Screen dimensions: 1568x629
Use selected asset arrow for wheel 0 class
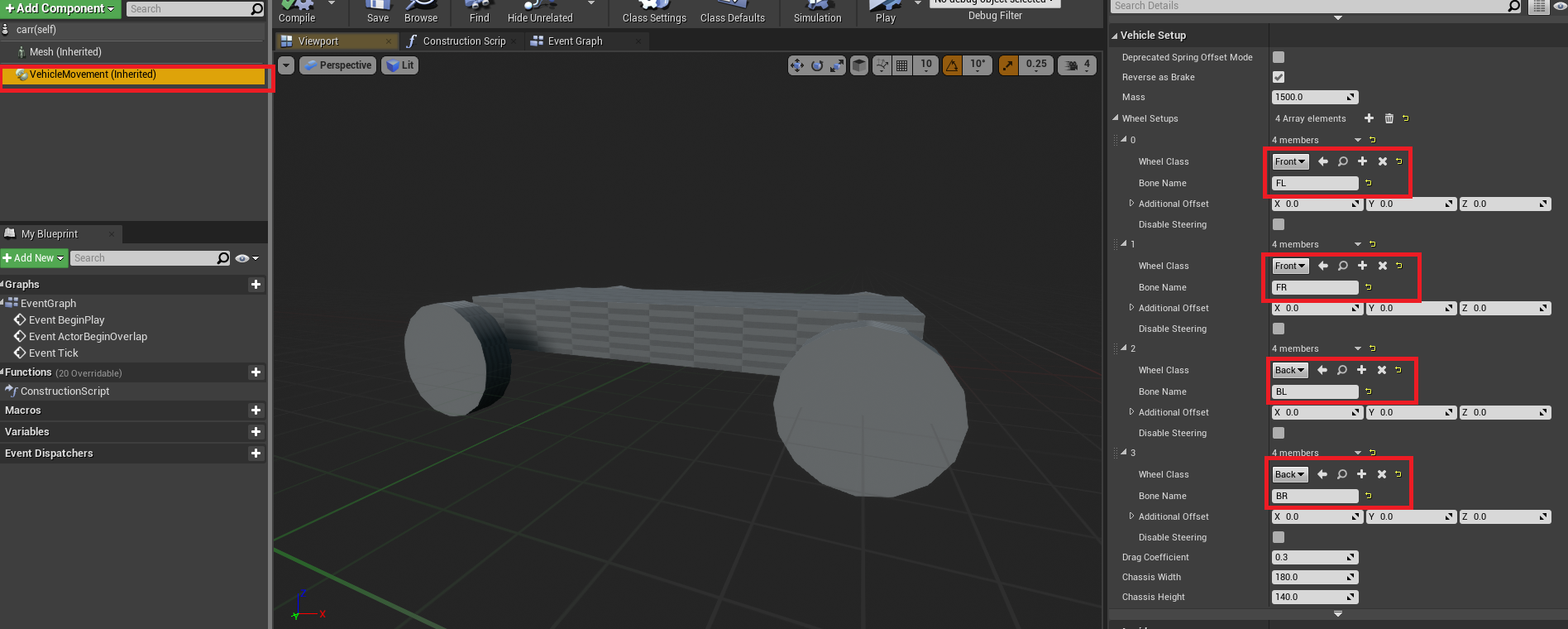click(x=1322, y=161)
